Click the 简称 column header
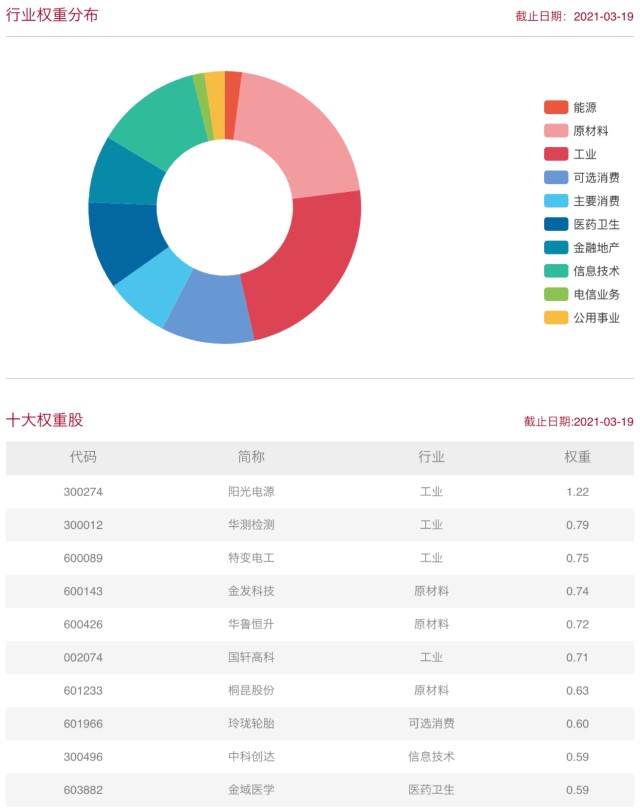The width and height of the screenshot is (640, 812). pos(251,457)
